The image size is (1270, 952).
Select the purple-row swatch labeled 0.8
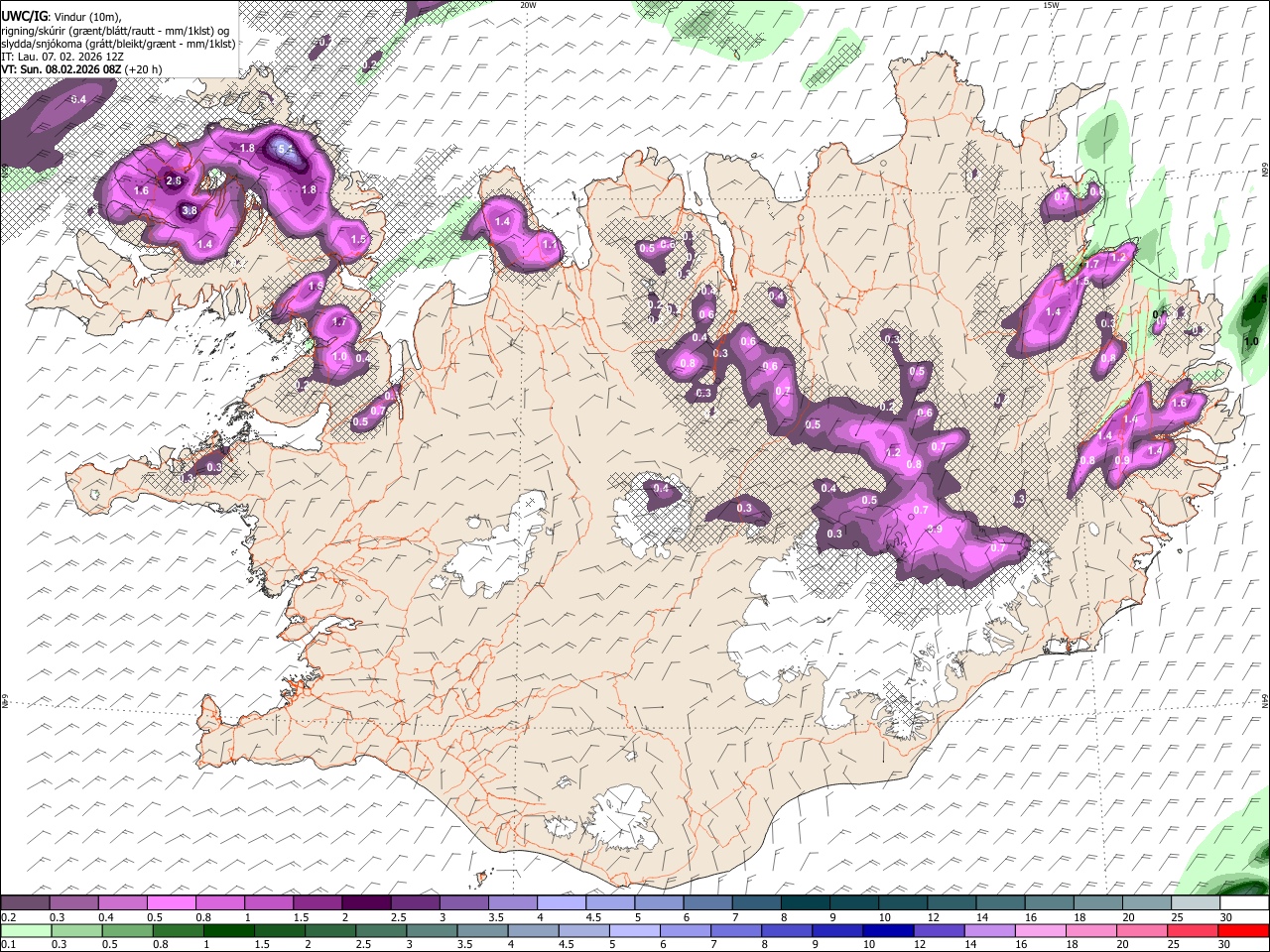(220, 903)
